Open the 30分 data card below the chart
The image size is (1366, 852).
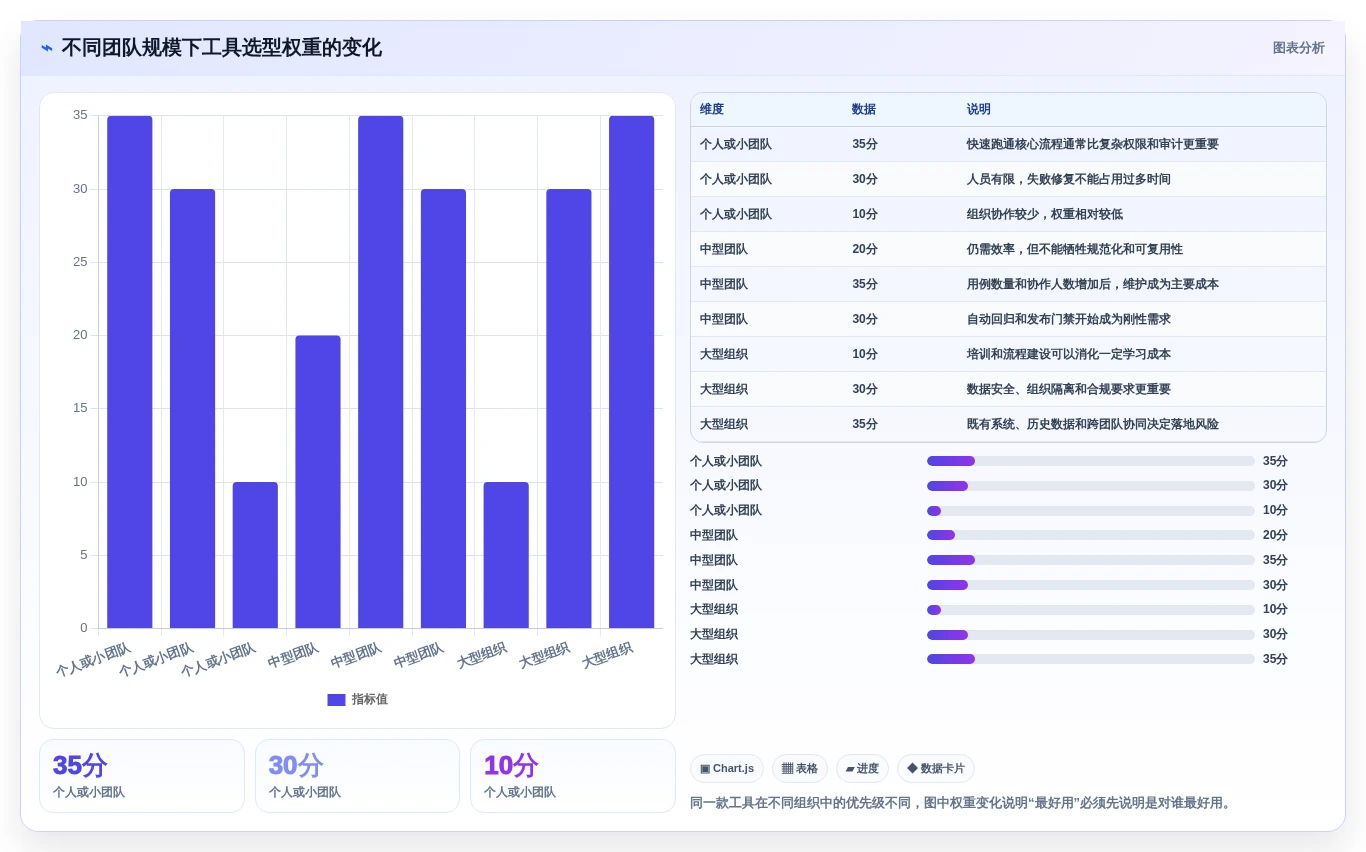357,776
